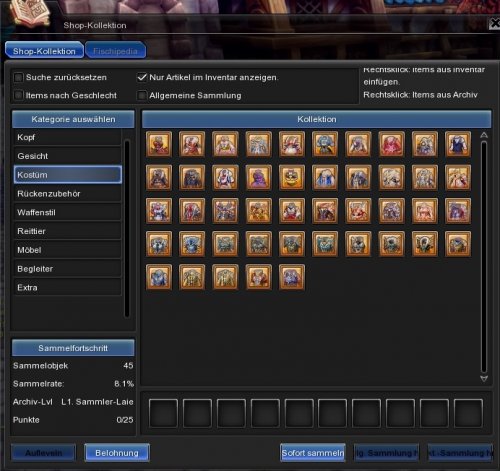Click the Shop-Kollektion book icon
The image size is (500, 471).
point(29,14)
